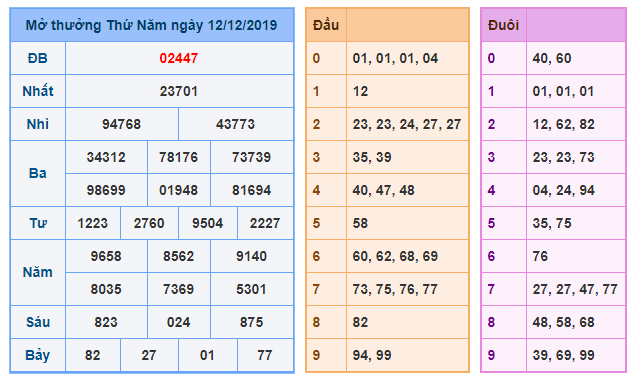Click the '82' value in Đầu table
This screenshot has width=637, height=381.
(x=360, y=322)
